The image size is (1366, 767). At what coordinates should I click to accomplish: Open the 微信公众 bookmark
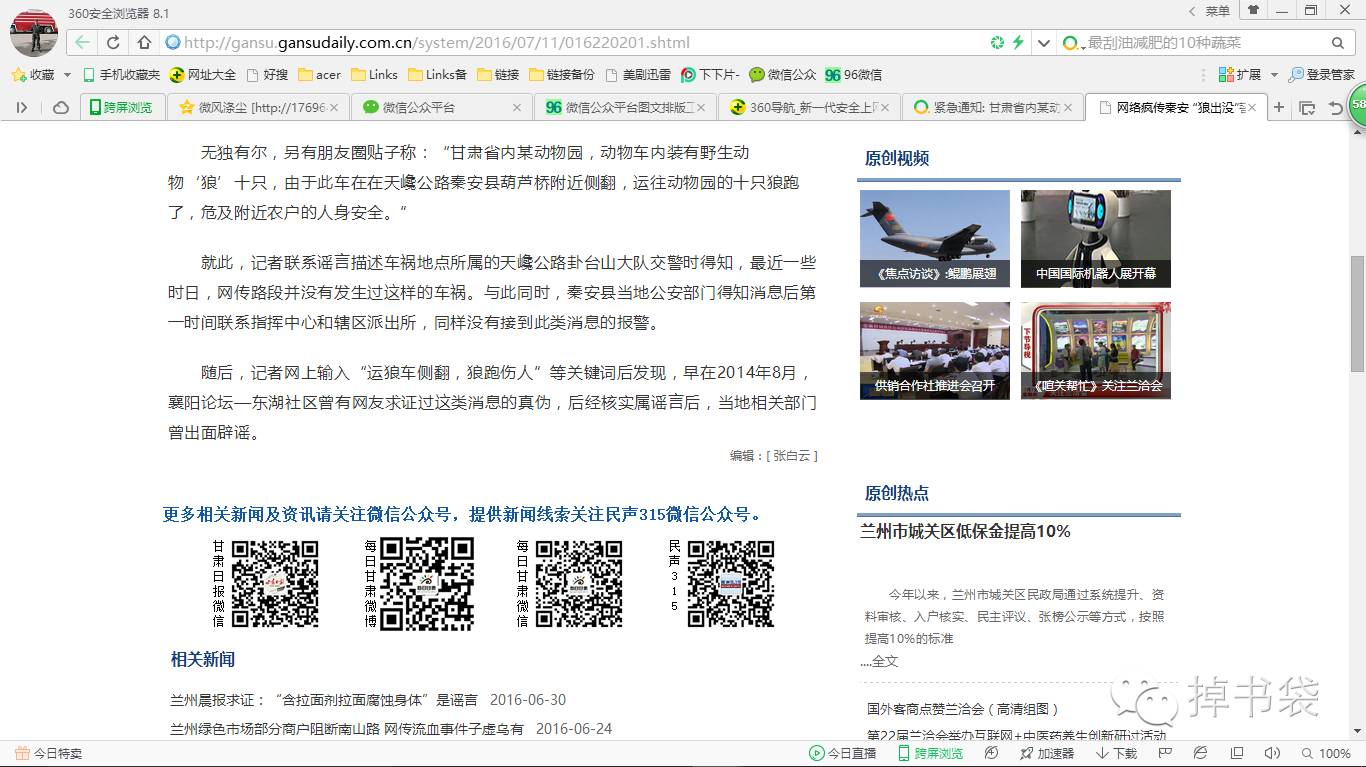[783, 75]
